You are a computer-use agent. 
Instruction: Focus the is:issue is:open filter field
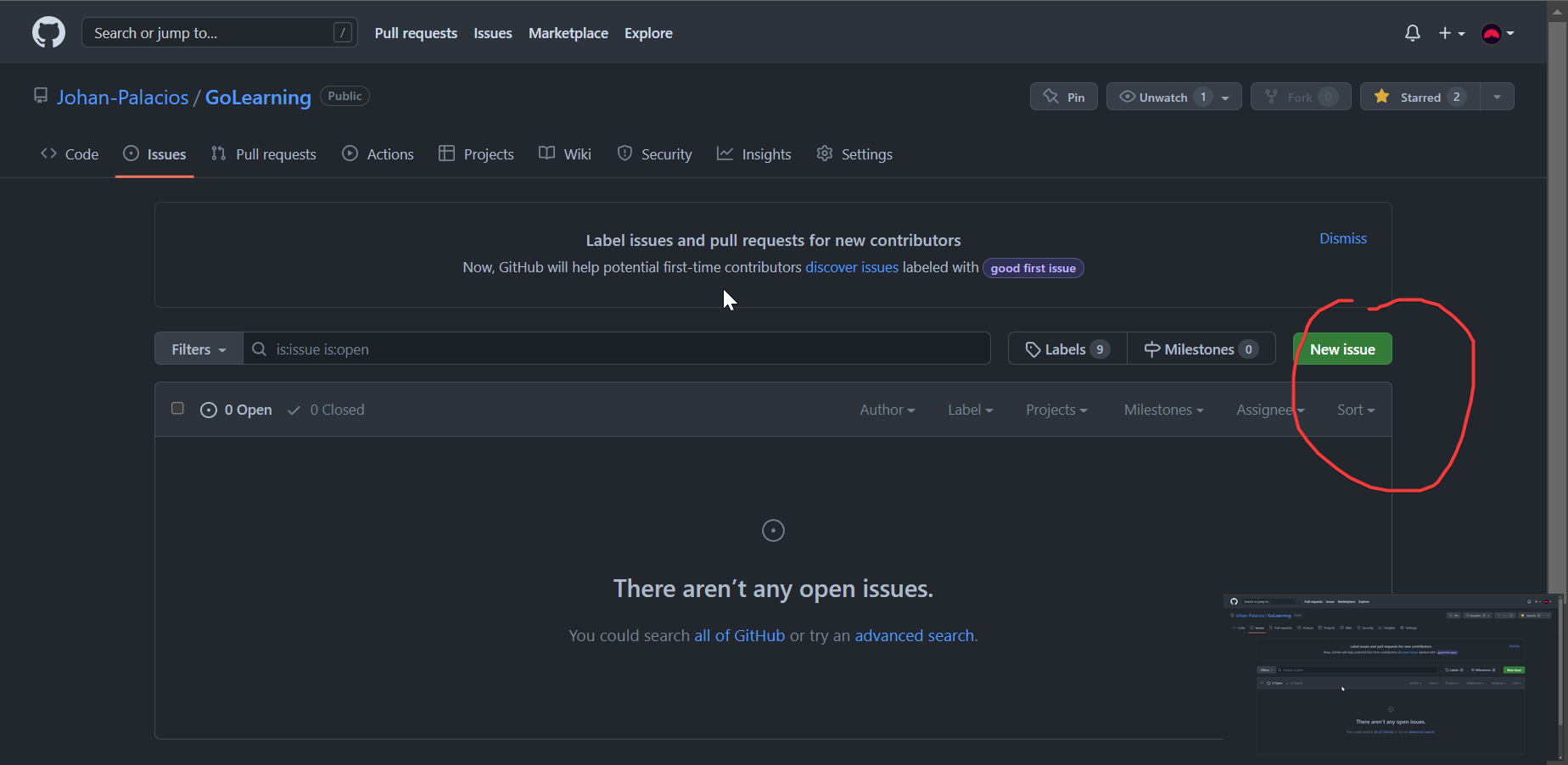coord(617,349)
